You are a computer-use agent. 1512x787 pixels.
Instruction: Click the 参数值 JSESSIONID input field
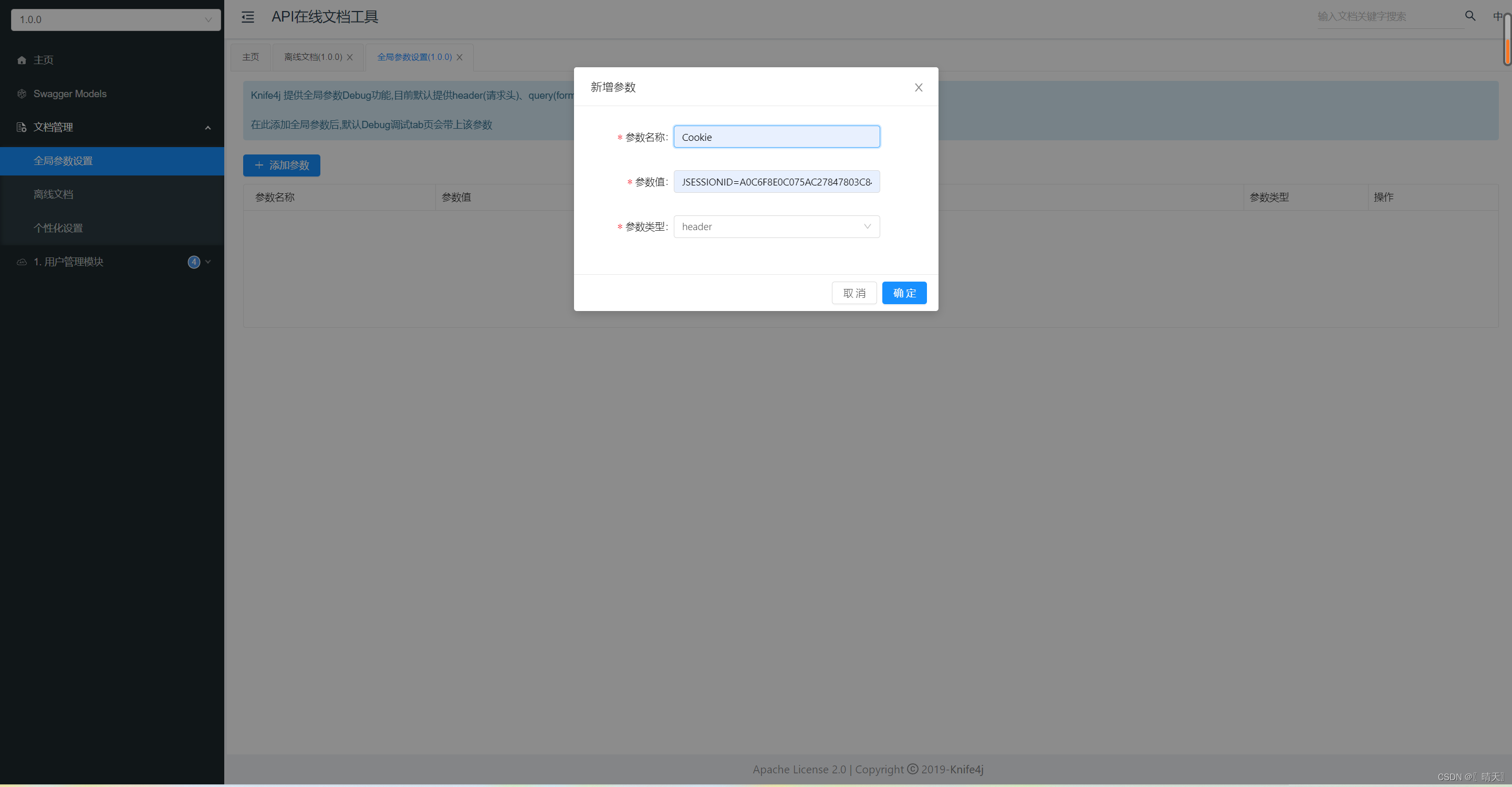point(776,182)
